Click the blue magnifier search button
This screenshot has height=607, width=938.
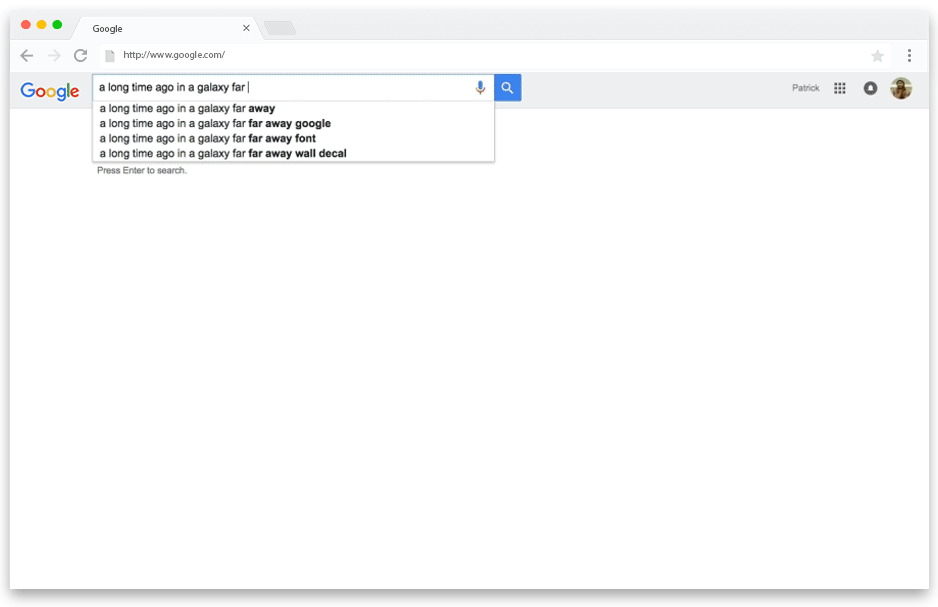pyautogui.click(x=508, y=88)
